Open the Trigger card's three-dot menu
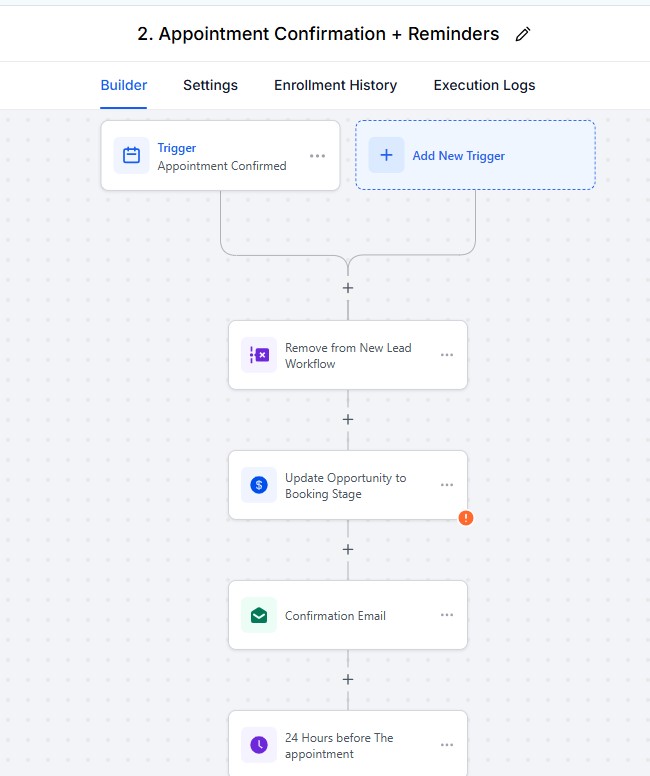Screen dimensions: 650x776 [317, 156]
